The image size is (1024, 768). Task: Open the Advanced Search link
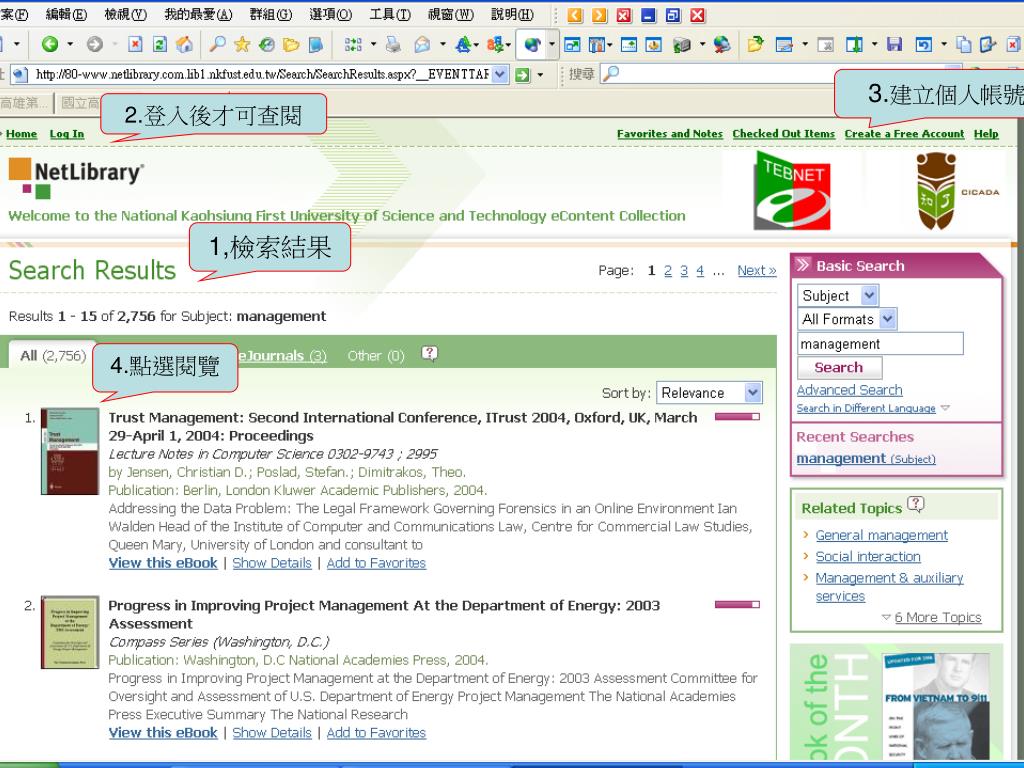click(x=849, y=390)
